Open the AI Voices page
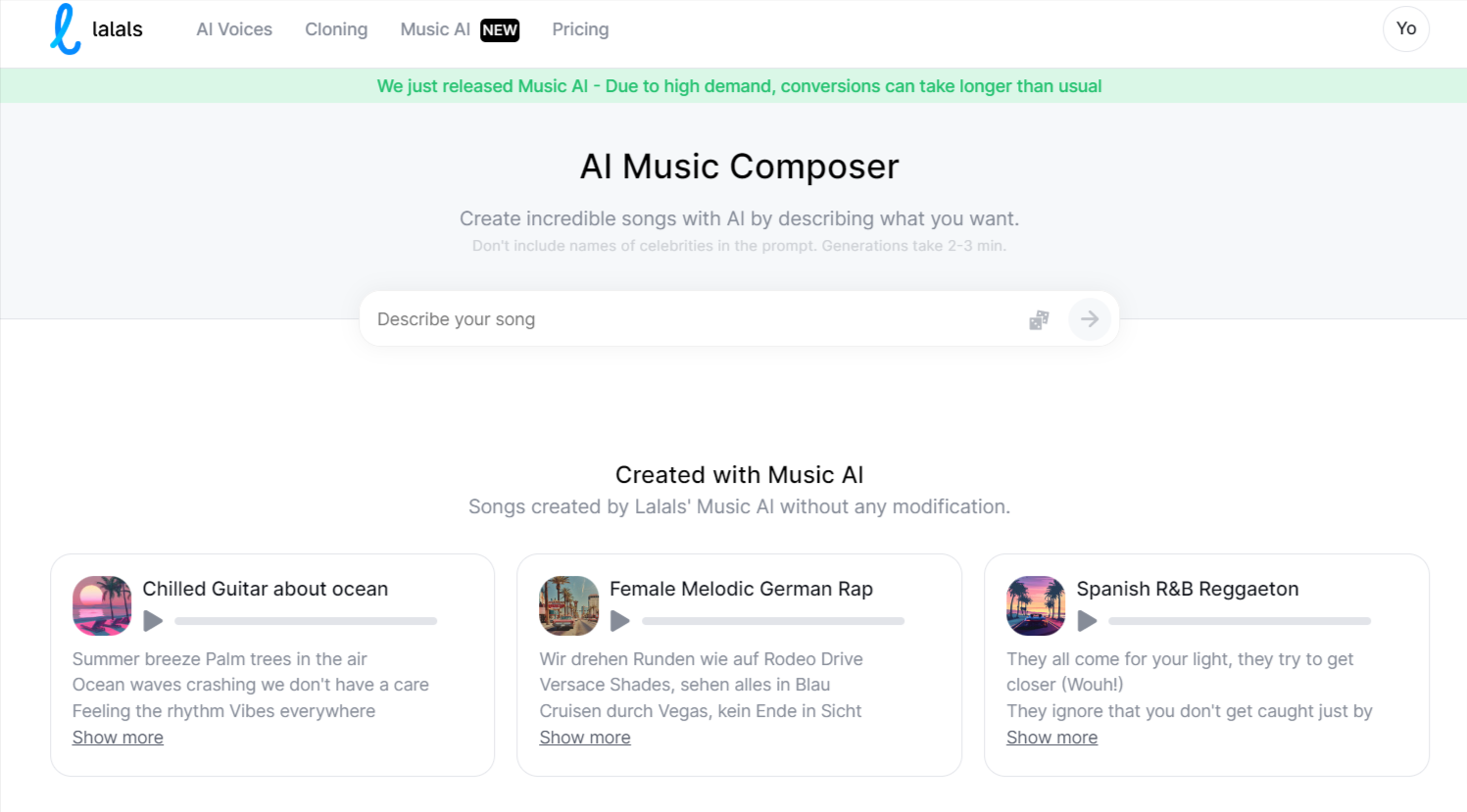Image resolution: width=1467 pixels, height=812 pixels. click(x=233, y=29)
